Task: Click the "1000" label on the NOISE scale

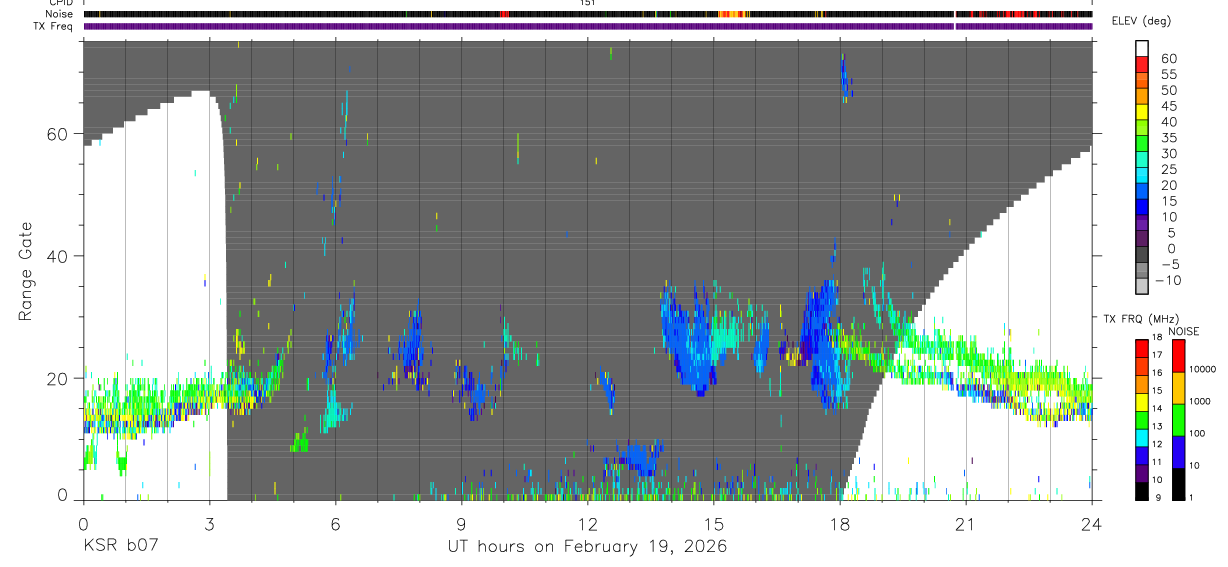Action: coord(1201,401)
